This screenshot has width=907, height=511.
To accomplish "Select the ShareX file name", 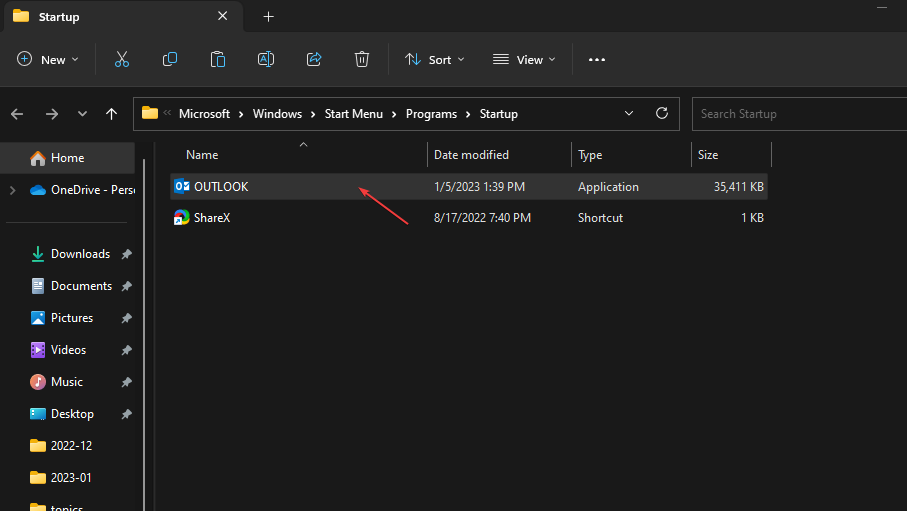I will point(212,218).
